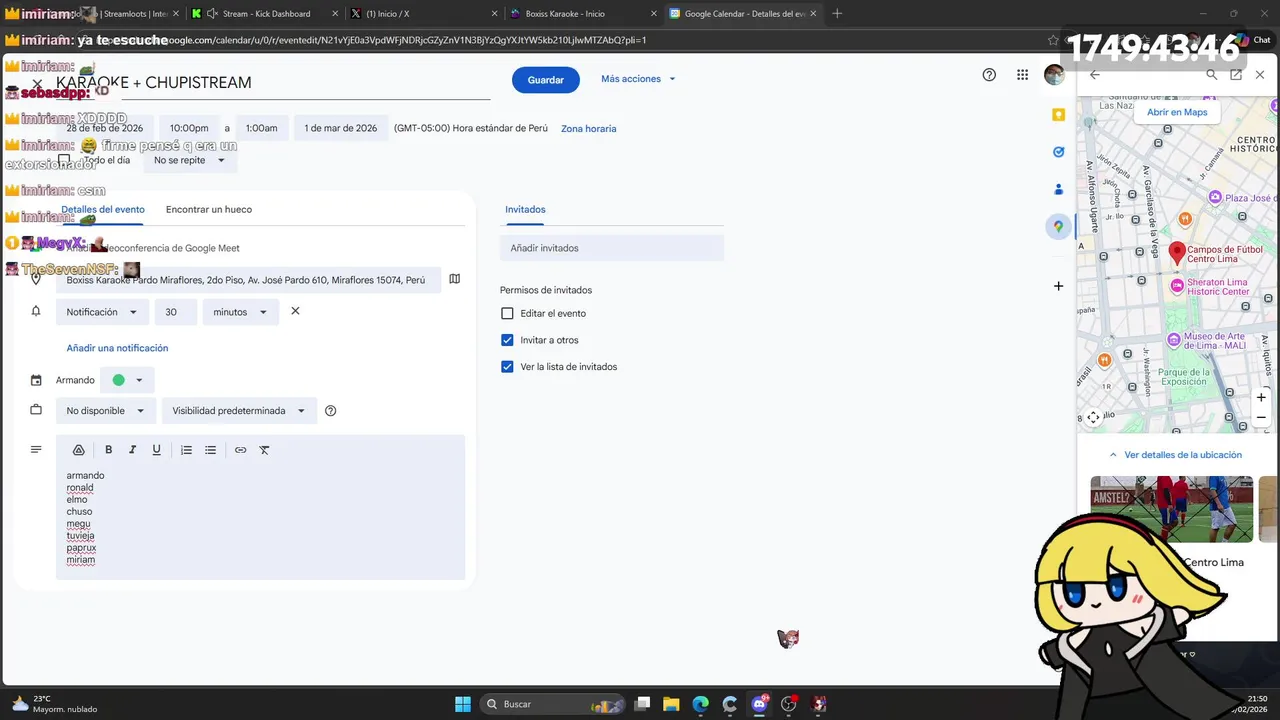Click end time '1:00am' field
Screen dimensions: 1280x720
[261, 128]
